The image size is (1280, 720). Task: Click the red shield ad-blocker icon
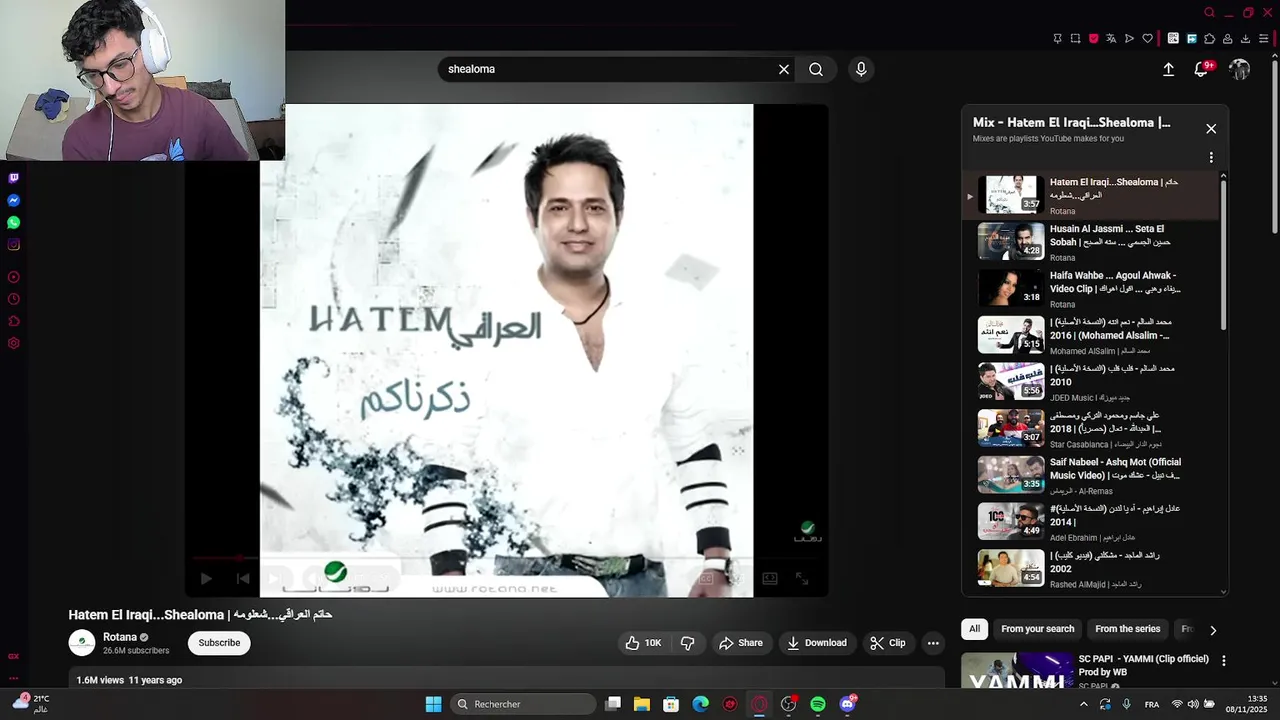(x=1093, y=39)
